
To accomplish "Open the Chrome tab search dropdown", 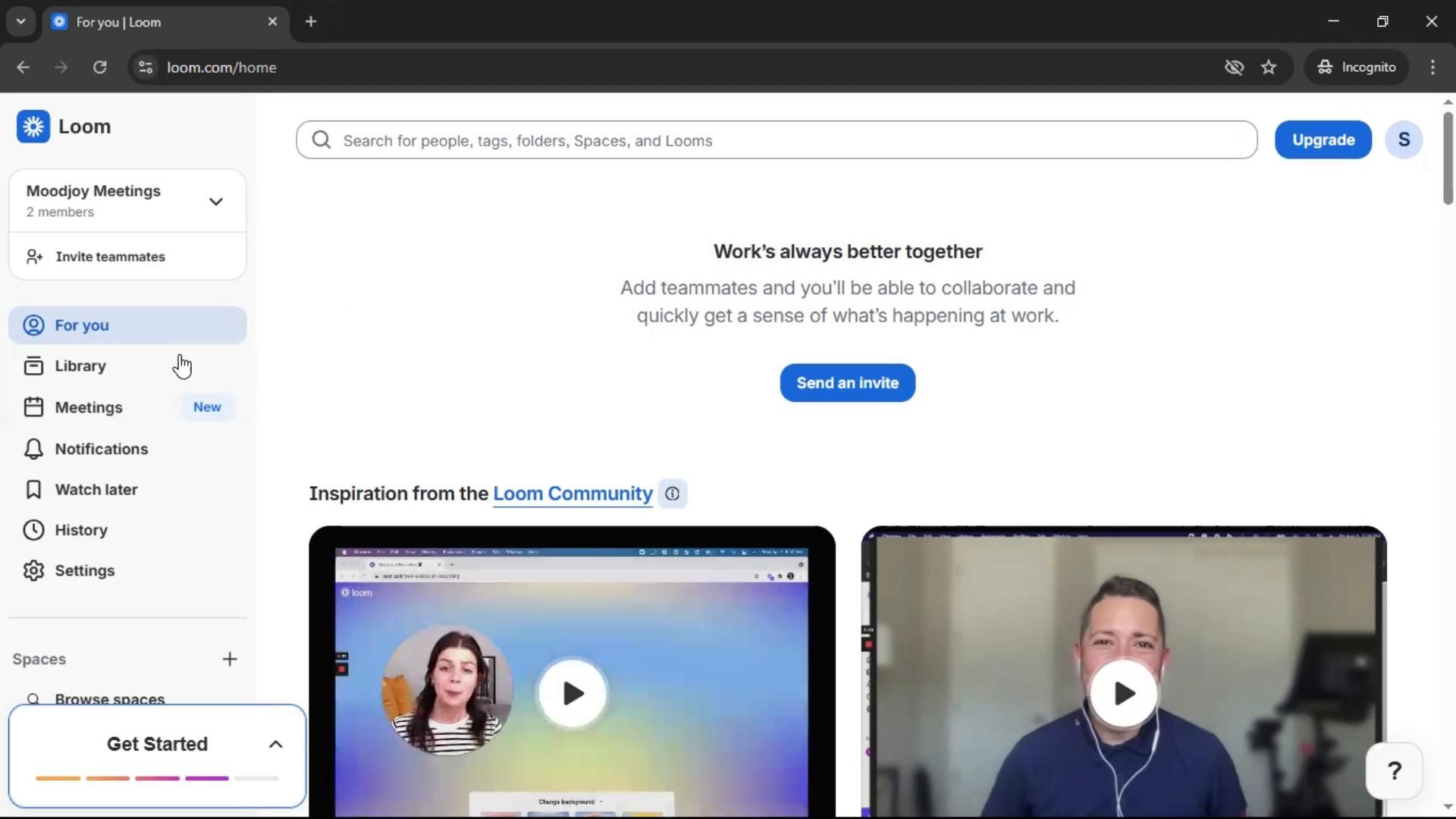I will 21,21.
